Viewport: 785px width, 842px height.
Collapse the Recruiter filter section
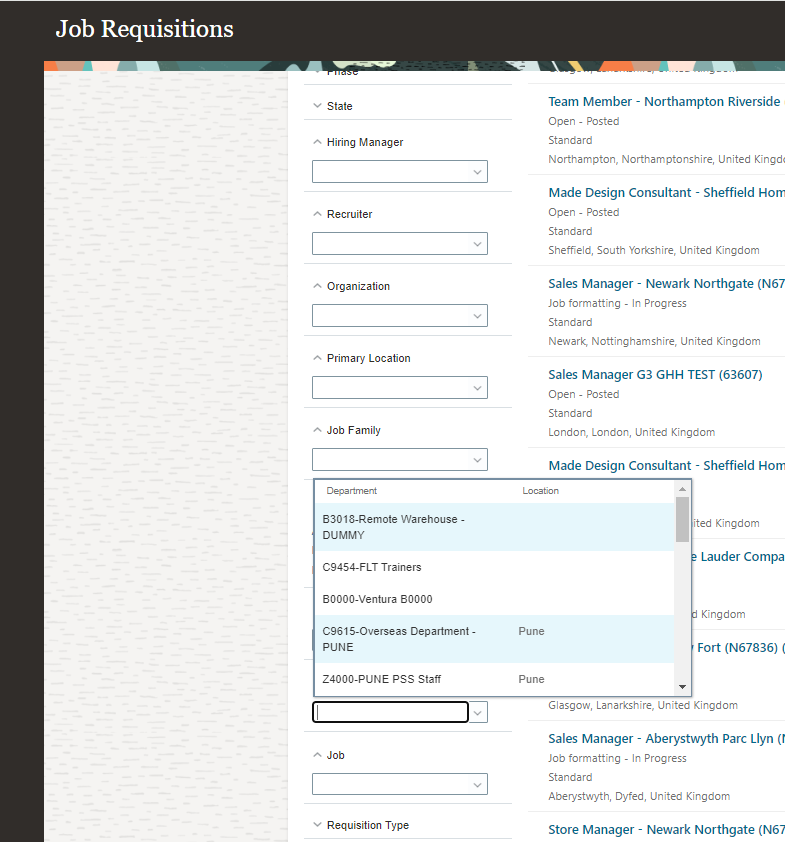click(317, 214)
